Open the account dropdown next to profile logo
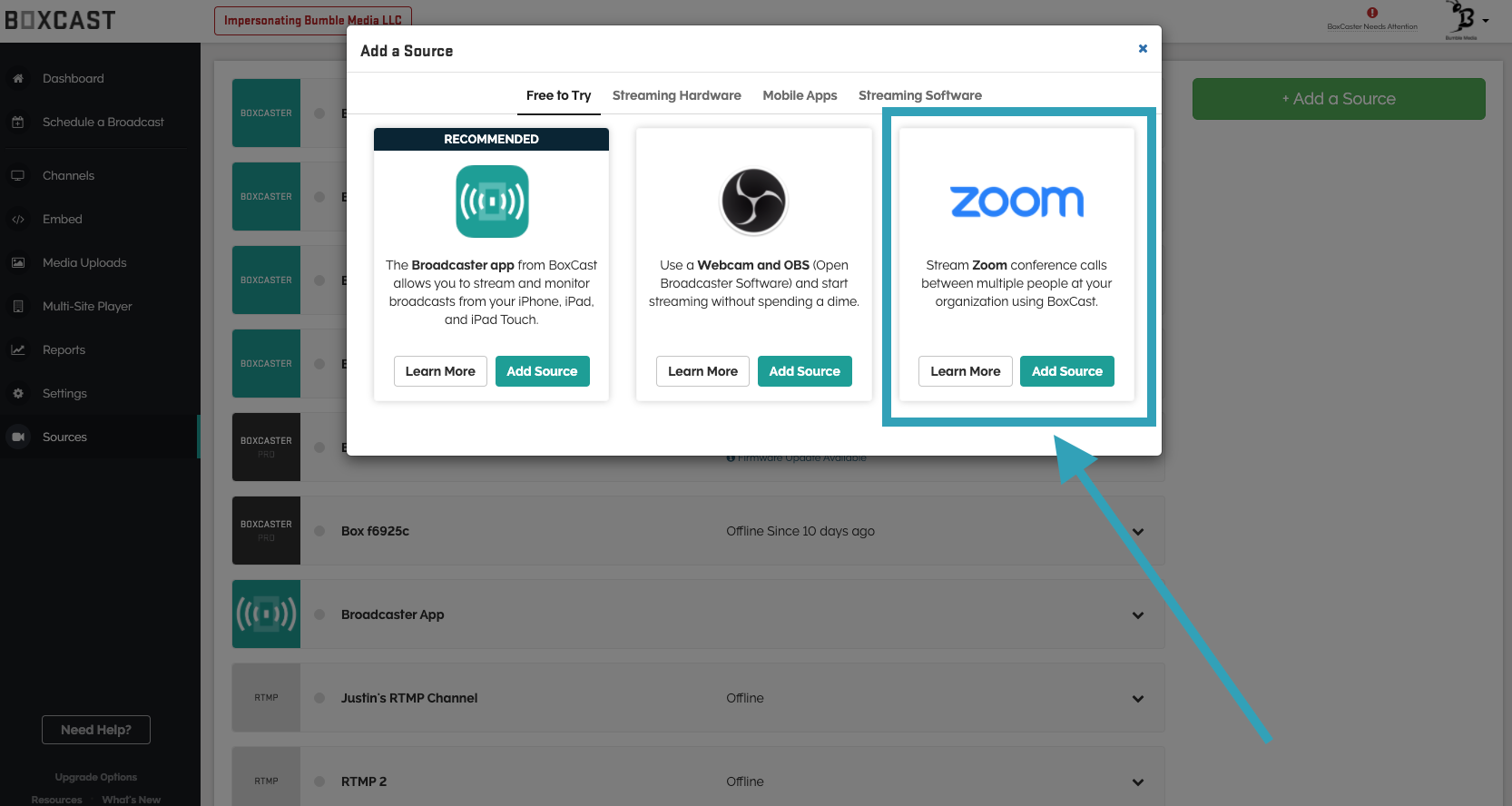This screenshot has height=806, width=1512. pos(1486,21)
